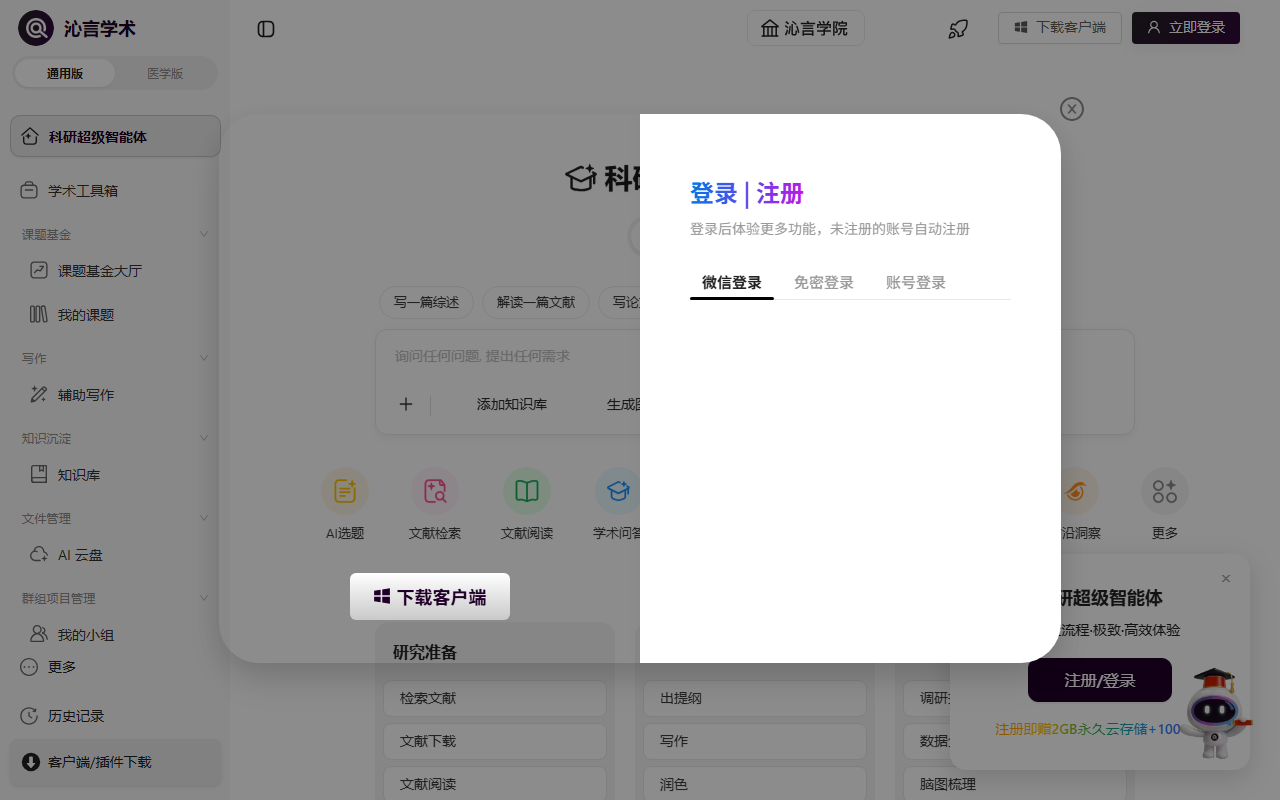Open 辅助写作 writing assistant
This screenshot has height=800, width=1280.
pyautogui.click(x=115, y=394)
